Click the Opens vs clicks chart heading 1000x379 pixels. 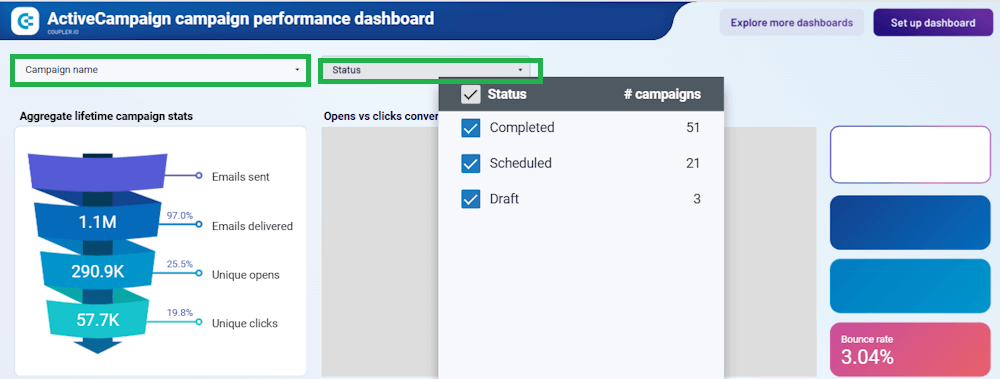pos(381,116)
